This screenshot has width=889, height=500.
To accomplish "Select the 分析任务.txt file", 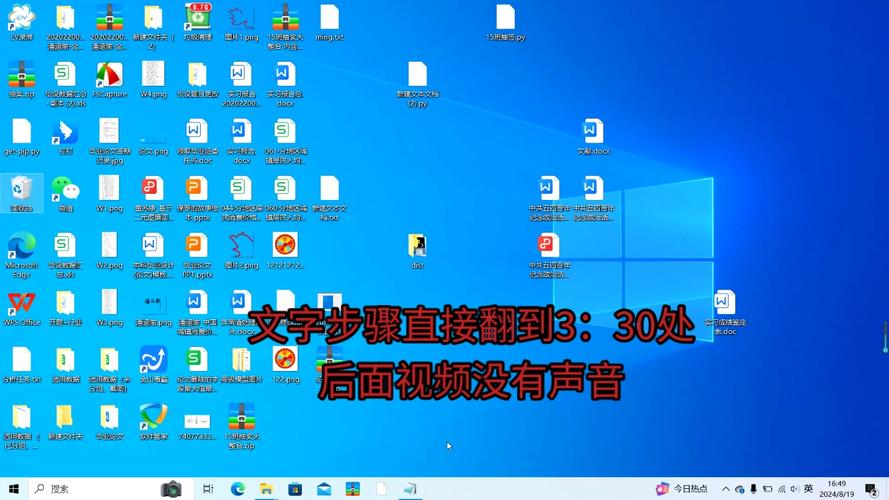I will pos(22,366).
